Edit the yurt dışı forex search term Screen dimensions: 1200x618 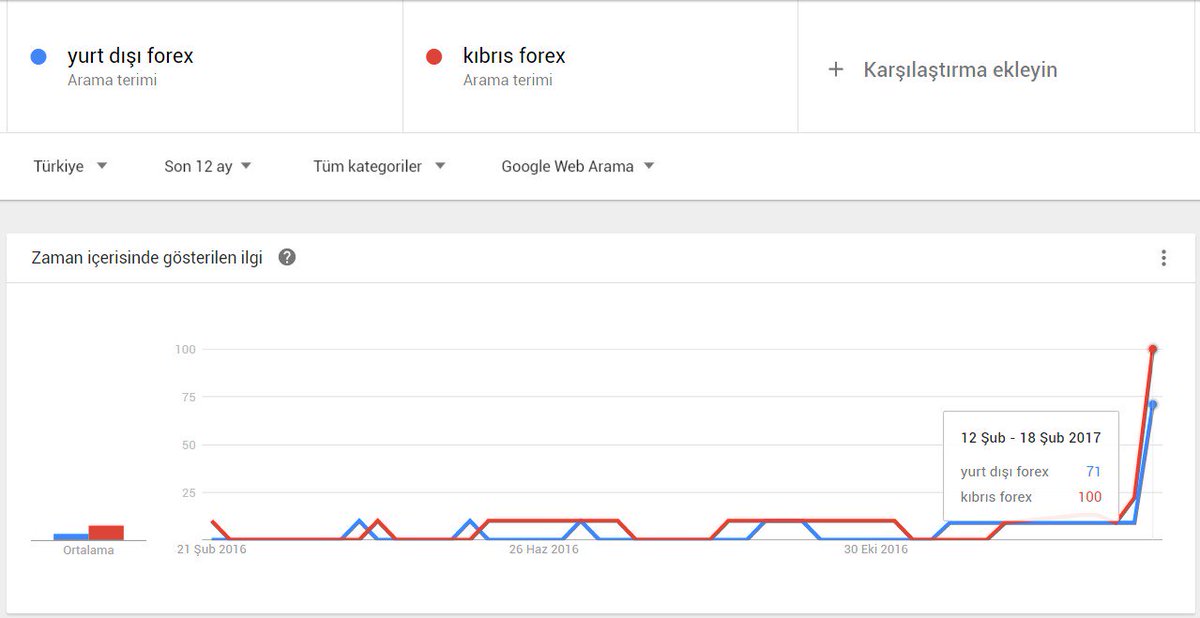coord(130,56)
